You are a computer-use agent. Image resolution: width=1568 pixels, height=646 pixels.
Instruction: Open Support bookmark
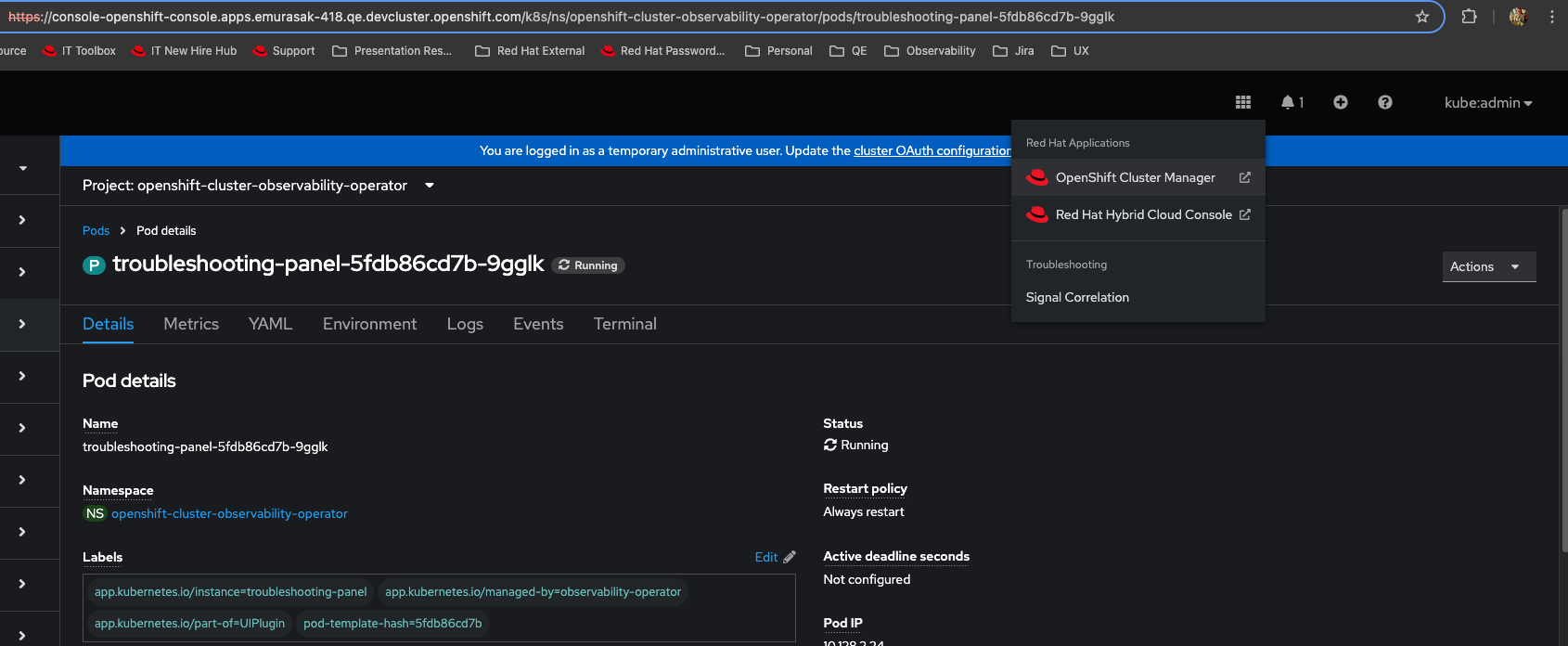285,51
